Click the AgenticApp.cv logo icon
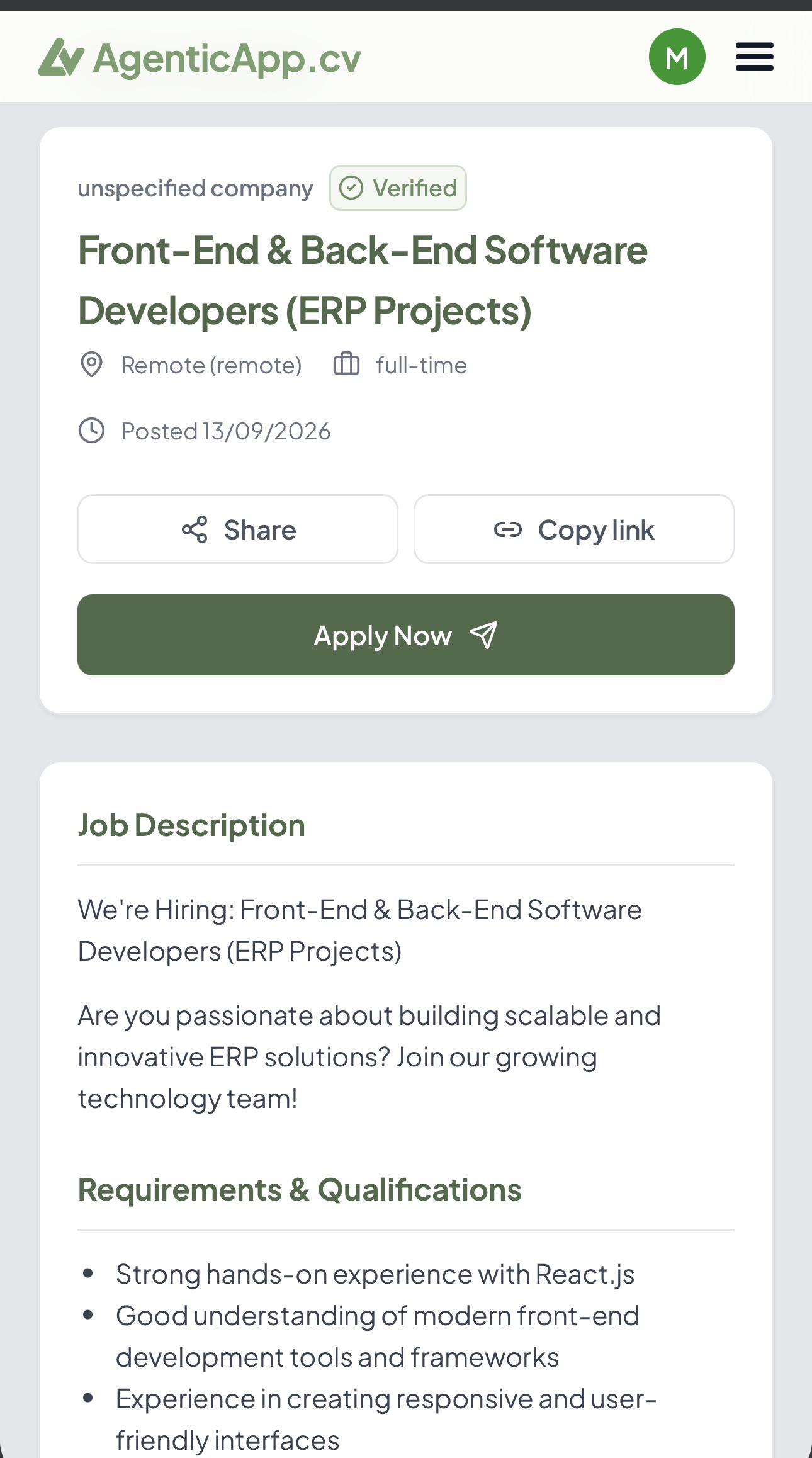 pos(61,57)
